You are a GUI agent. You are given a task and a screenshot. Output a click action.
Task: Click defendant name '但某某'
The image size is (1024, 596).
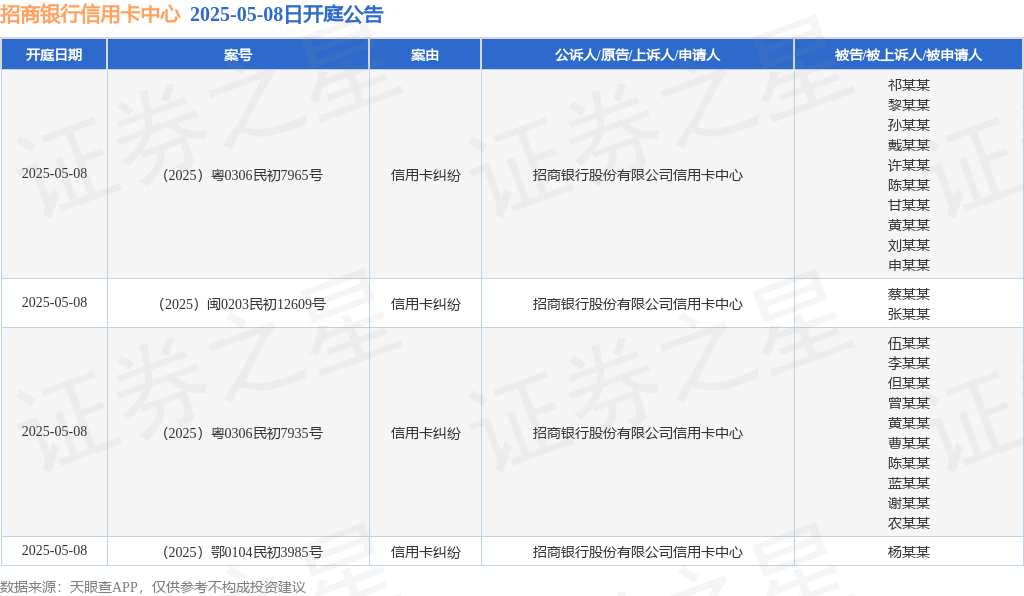(908, 383)
